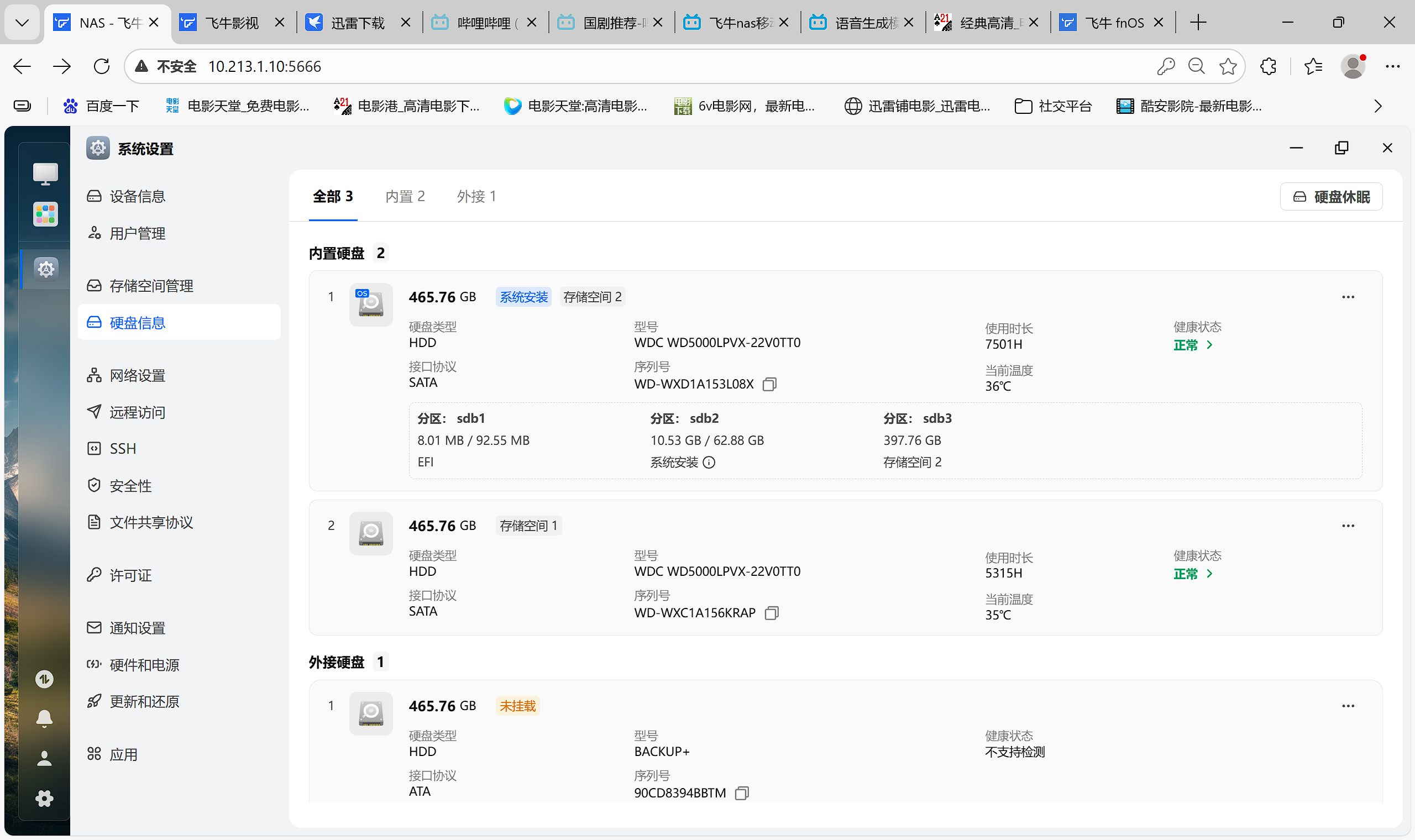
Task: Click the browser address bar
Action: pyautogui.click(x=396, y=66)
